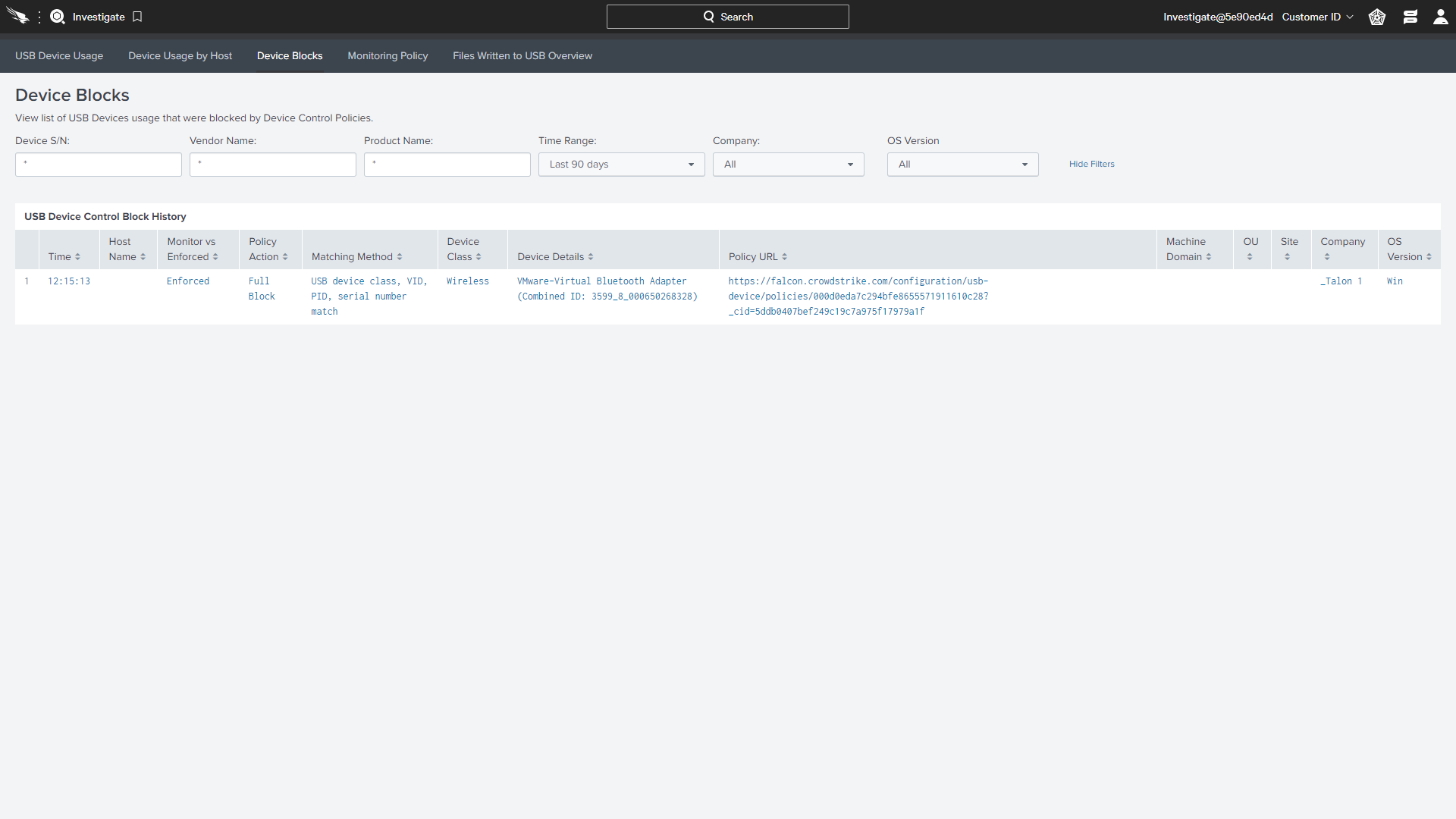Viewport: 1456px width, 819px height.
Task: Sort by Company column arrows
Action: [1327, 257]
